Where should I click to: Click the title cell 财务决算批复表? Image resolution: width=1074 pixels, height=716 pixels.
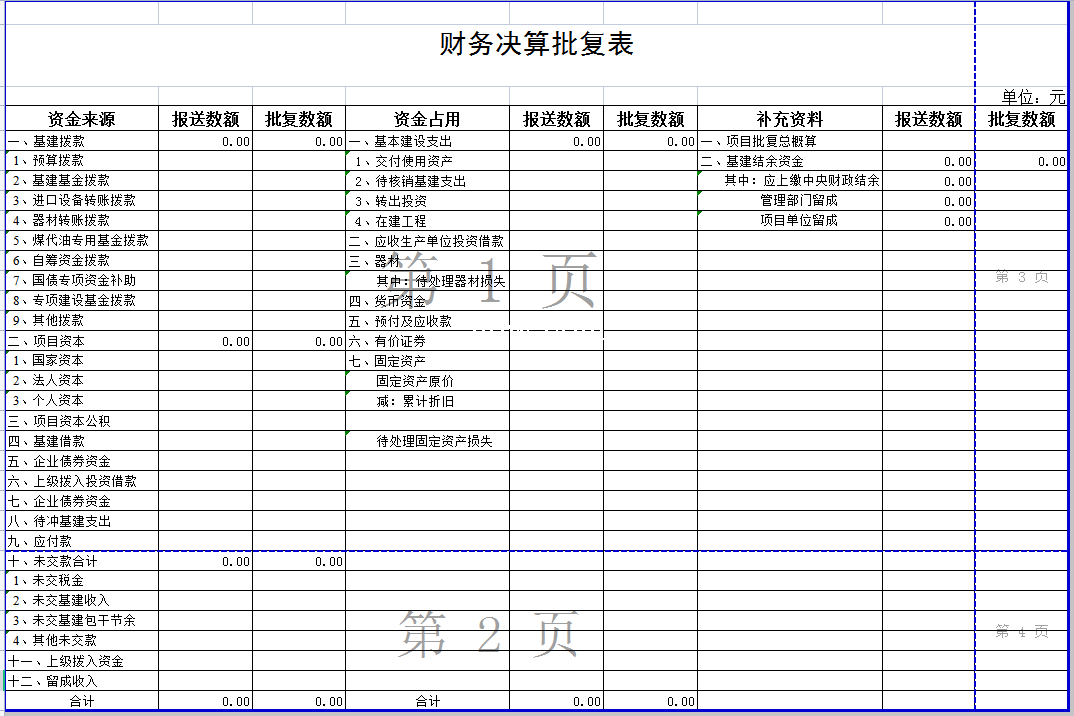(x=537, y=45)
